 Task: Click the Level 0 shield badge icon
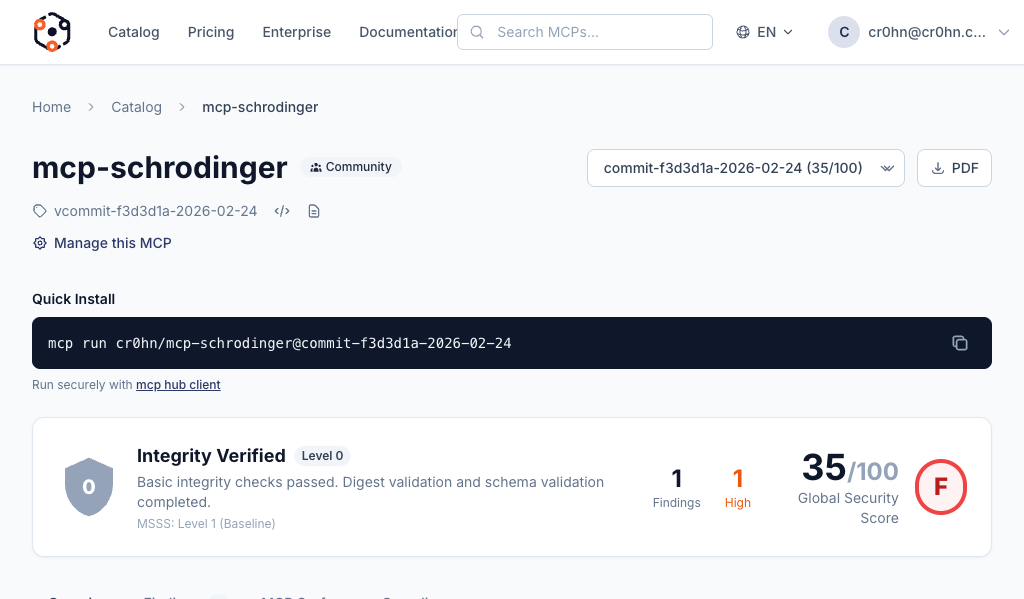pyautogui.click(x=88, y=487)
